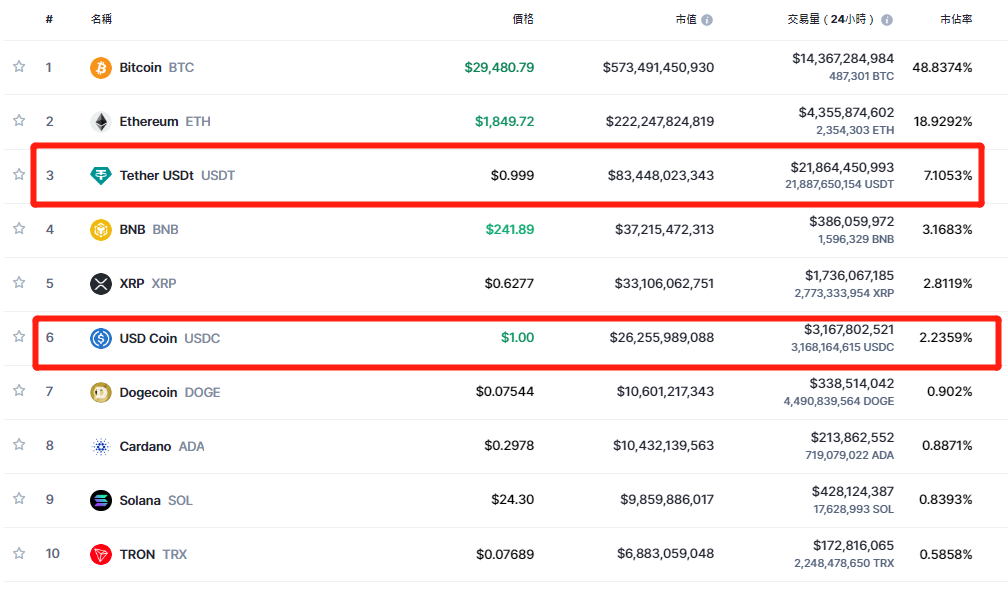
Task: Sort by the 市佔率 column header
Action: (x=956, y=19)
